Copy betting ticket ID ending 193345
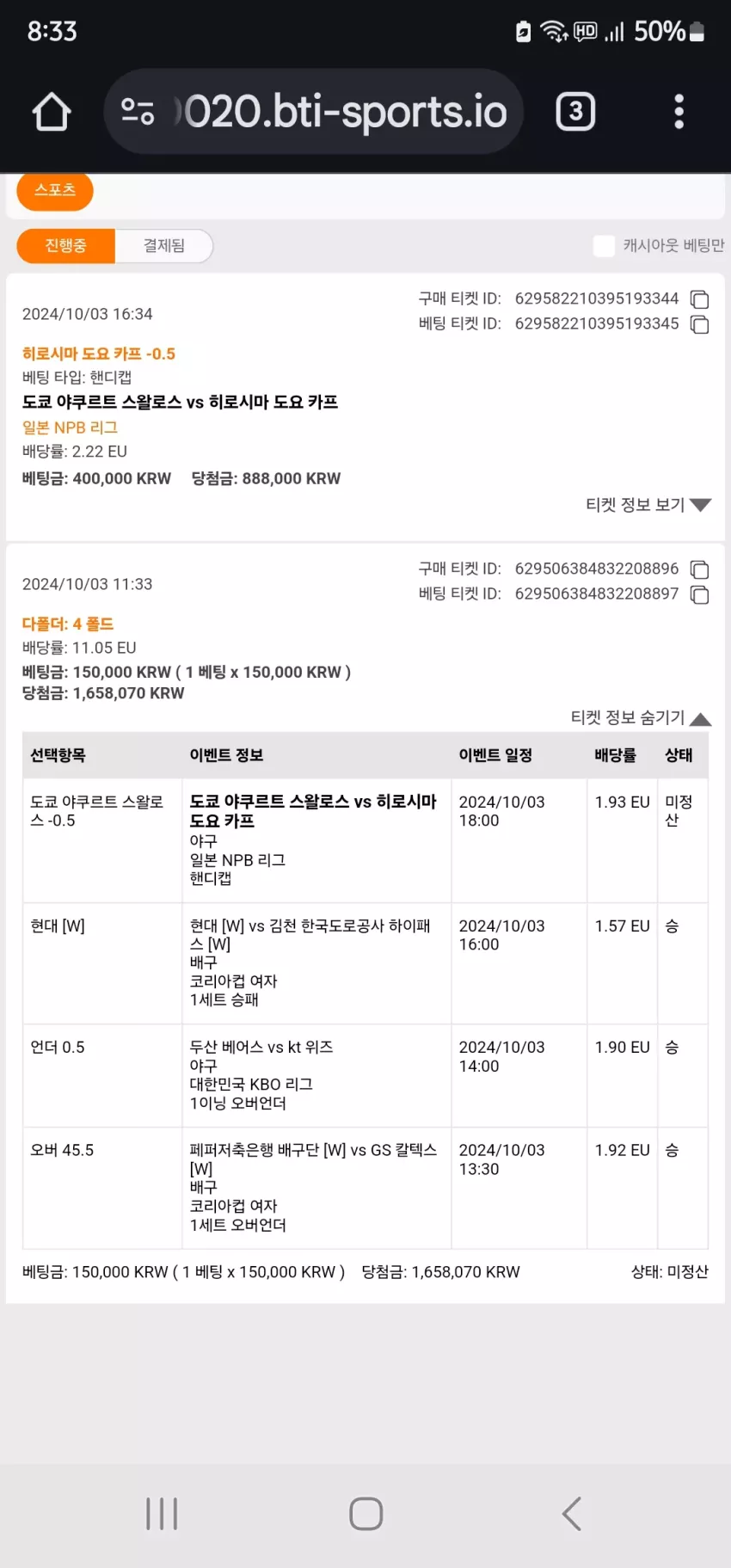731x1568 pixels. pos(700,324)
